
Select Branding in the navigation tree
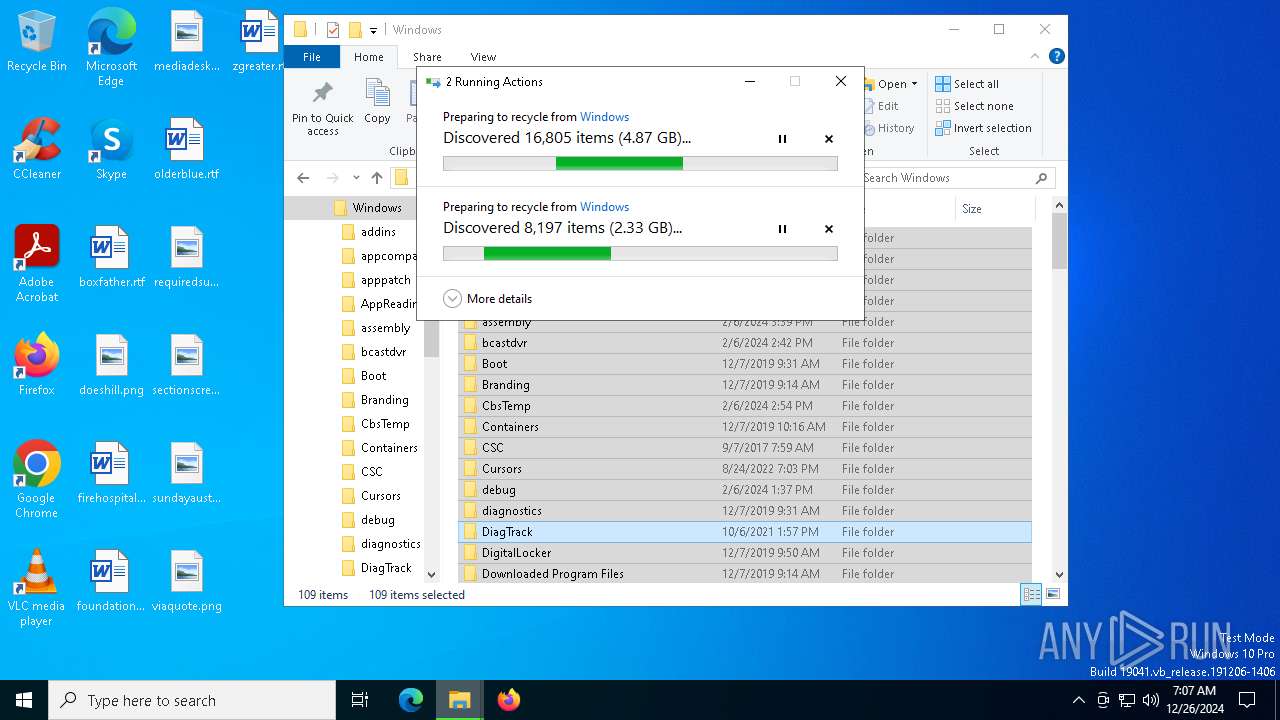pyautogui.click(x=384, y=400)
